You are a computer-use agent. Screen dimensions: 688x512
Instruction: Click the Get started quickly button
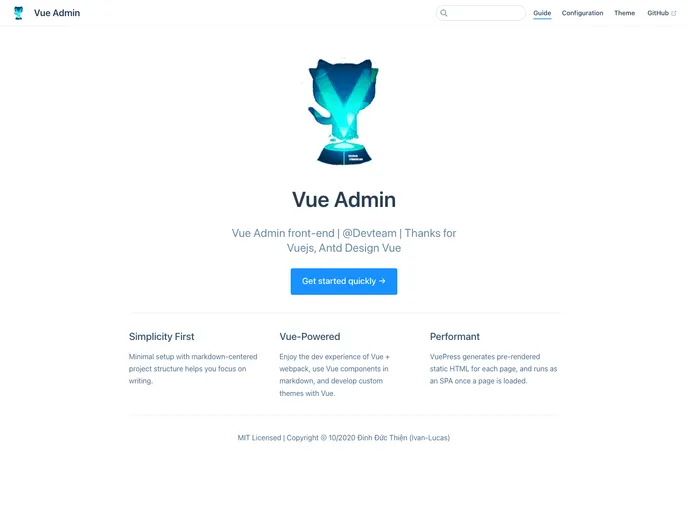[344, 281]
